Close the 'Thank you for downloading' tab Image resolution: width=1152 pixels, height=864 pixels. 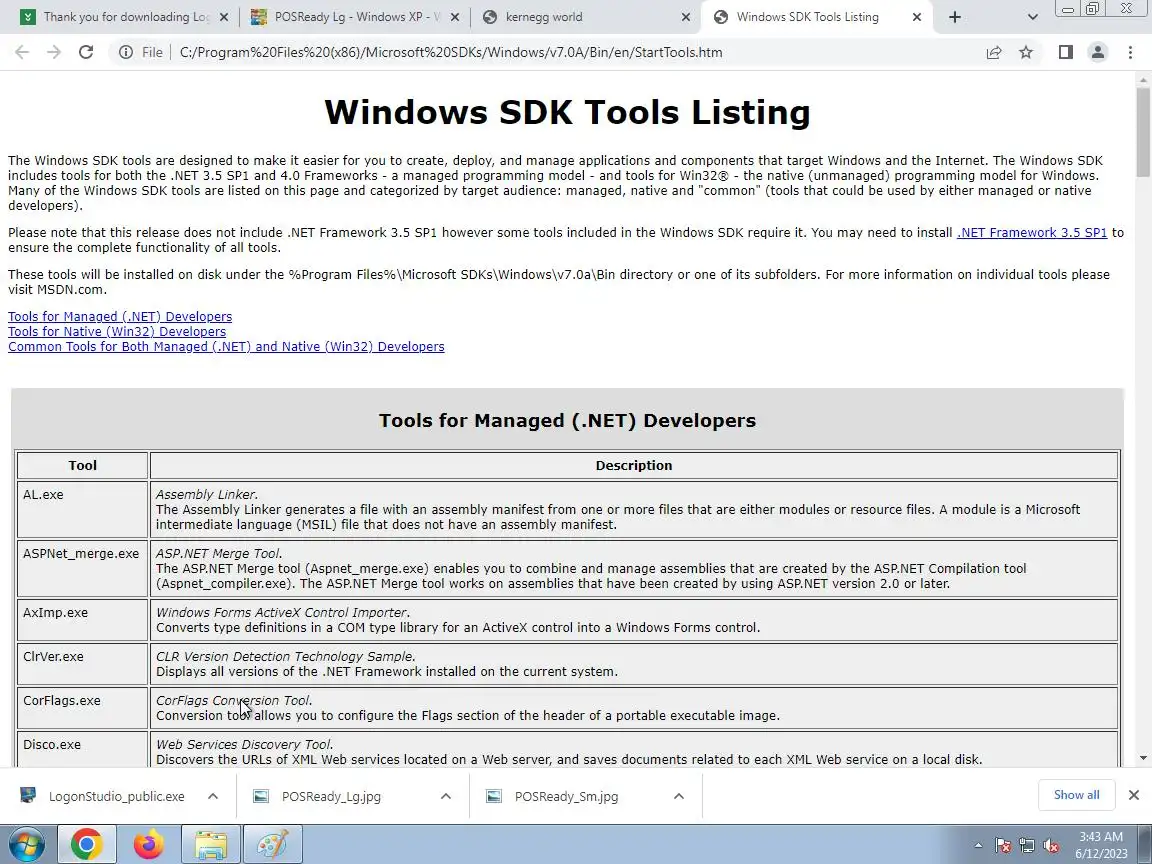224,17
